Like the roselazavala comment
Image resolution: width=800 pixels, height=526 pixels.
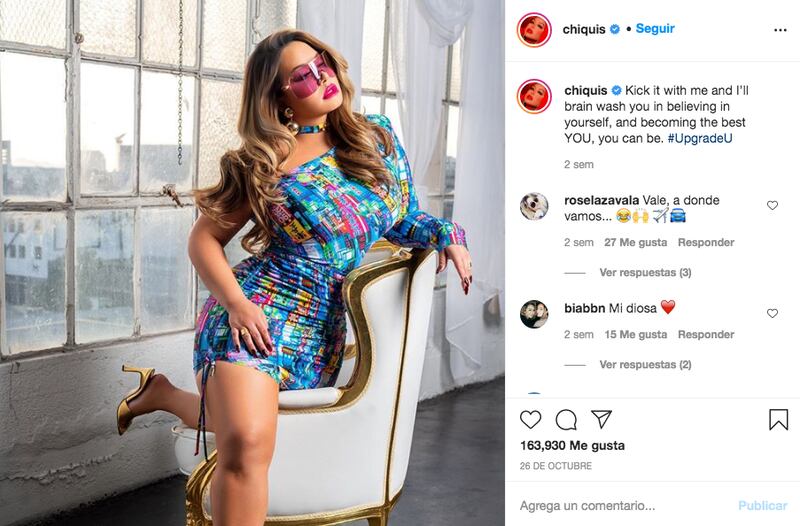coord(772,205)
